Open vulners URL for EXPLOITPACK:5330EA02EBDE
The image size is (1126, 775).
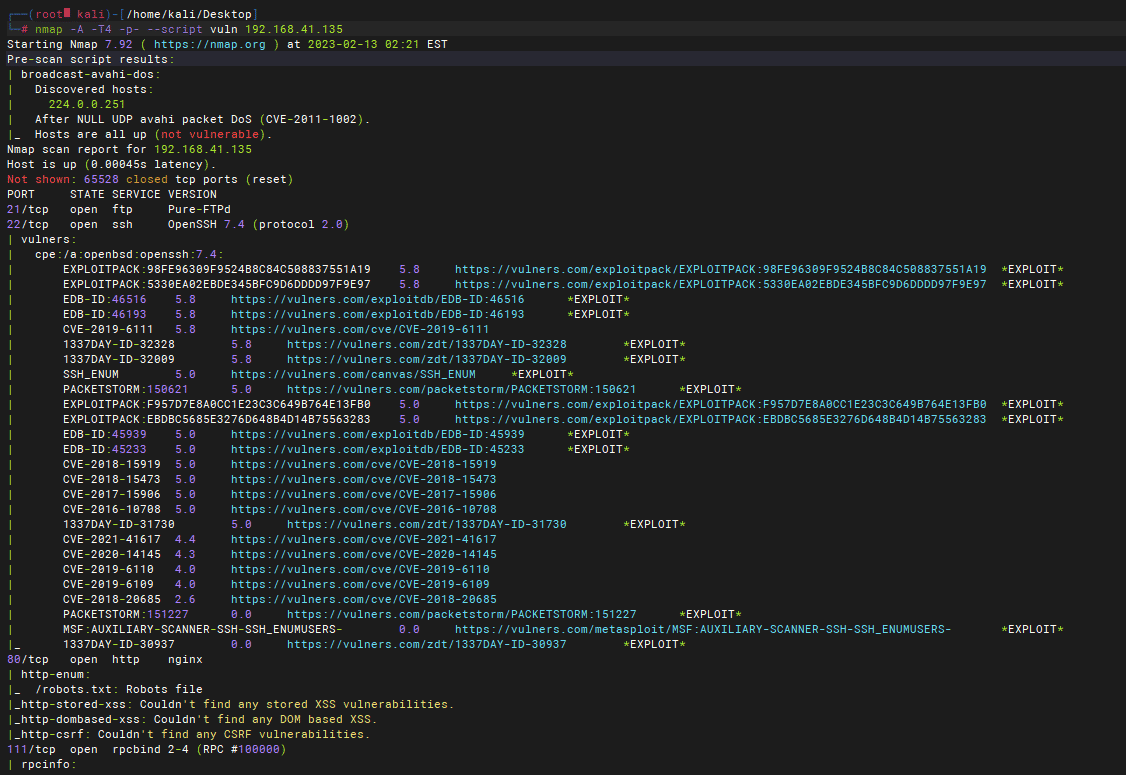click(721, 284)
